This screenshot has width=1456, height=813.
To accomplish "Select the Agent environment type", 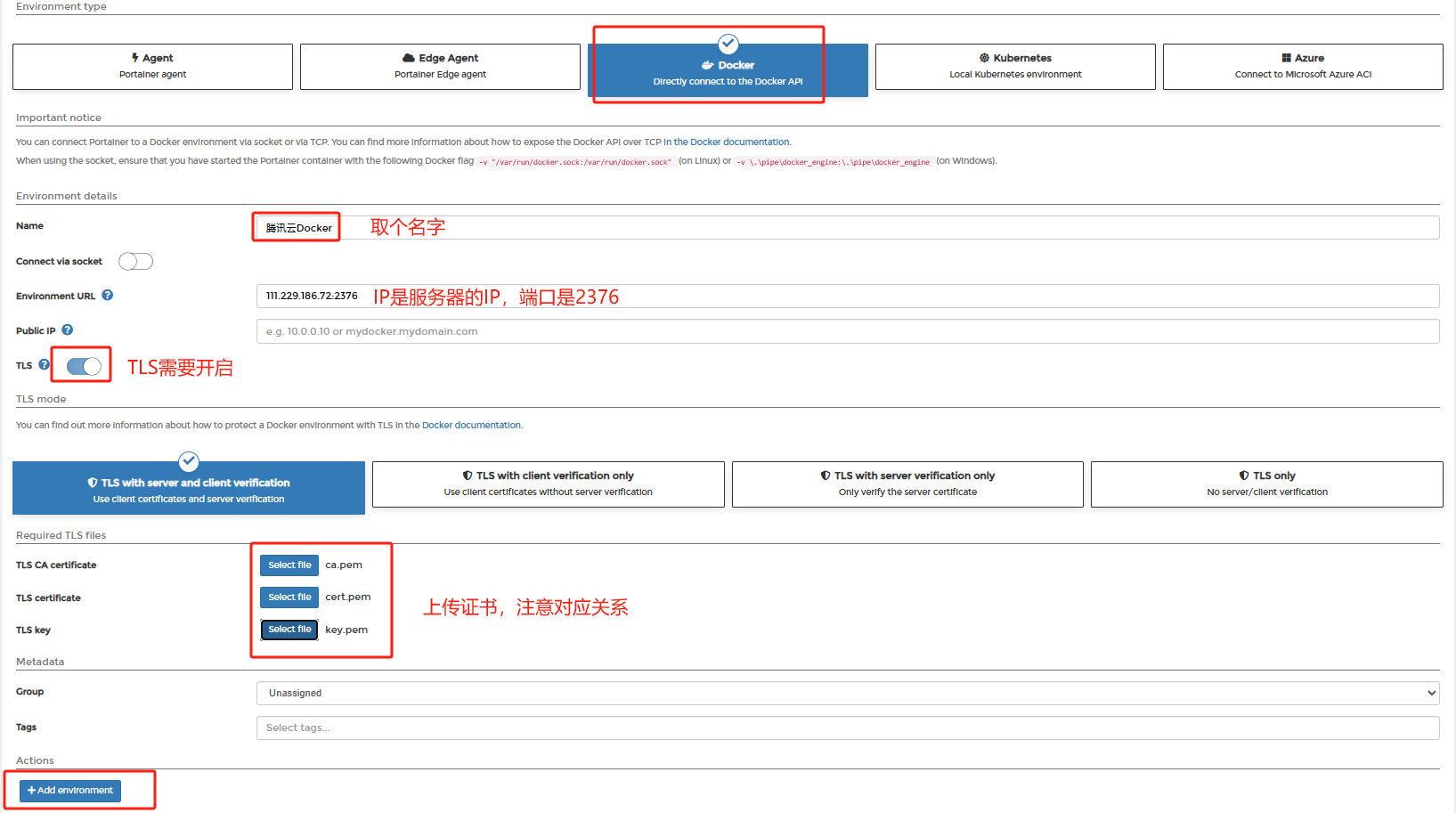I will pos(152,67).
